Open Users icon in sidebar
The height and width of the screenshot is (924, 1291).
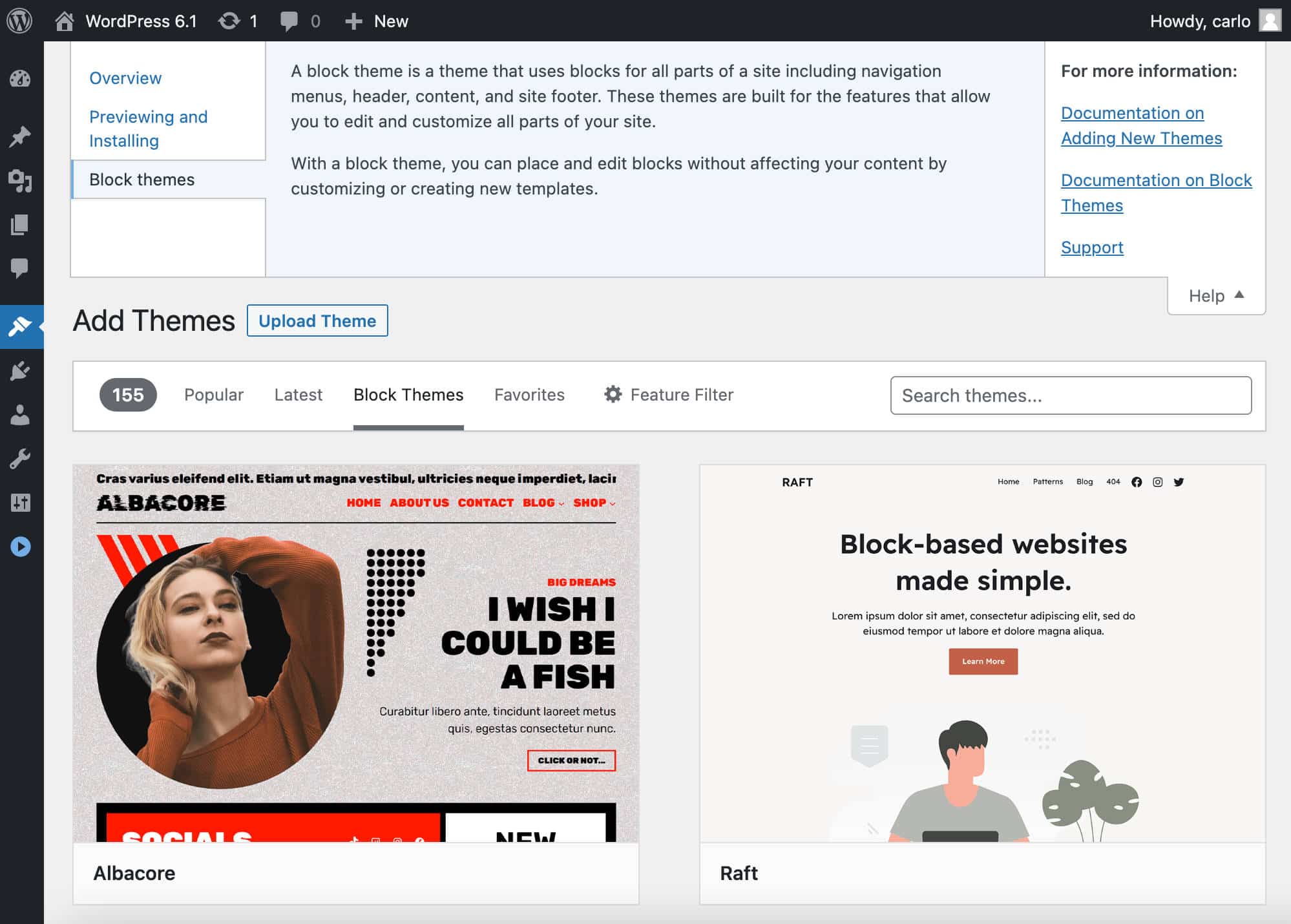click(20, 415)
